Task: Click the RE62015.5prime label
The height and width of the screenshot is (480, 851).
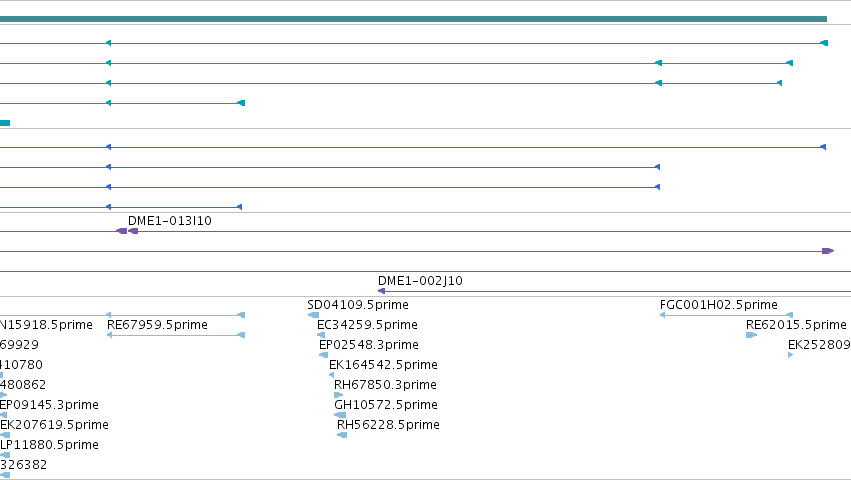Action: pyautogui.click(x=796, y=325)
